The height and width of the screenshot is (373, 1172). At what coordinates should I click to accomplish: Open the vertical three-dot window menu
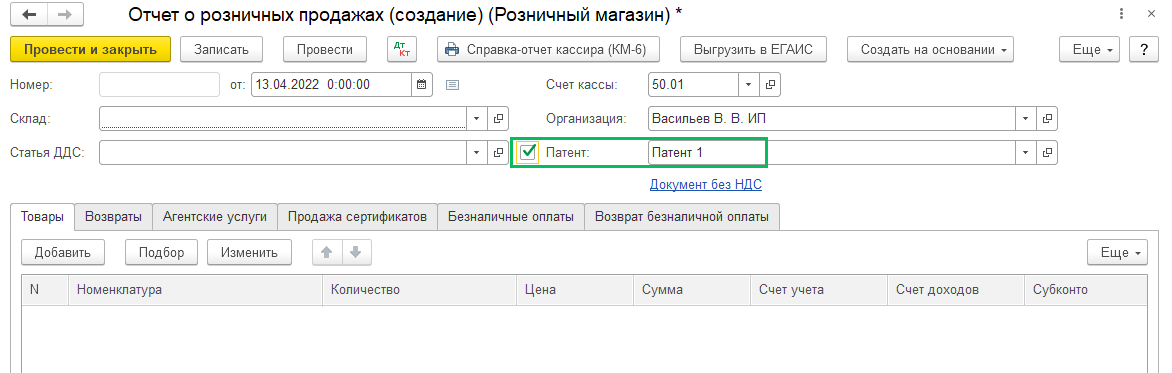(x=1121, y=14)
